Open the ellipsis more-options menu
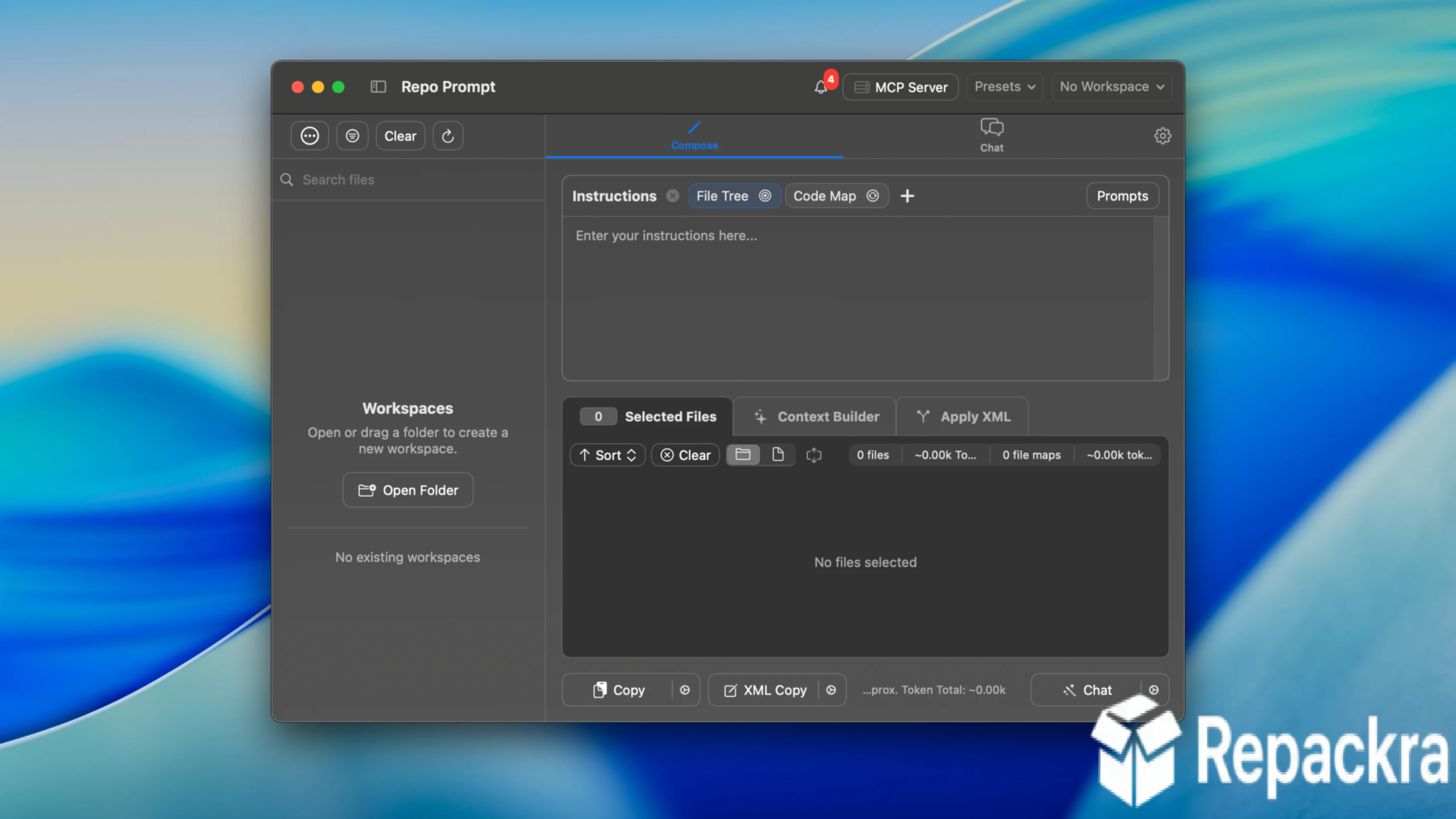Viewport: 1456px width, 819px height. pos(310,136)
